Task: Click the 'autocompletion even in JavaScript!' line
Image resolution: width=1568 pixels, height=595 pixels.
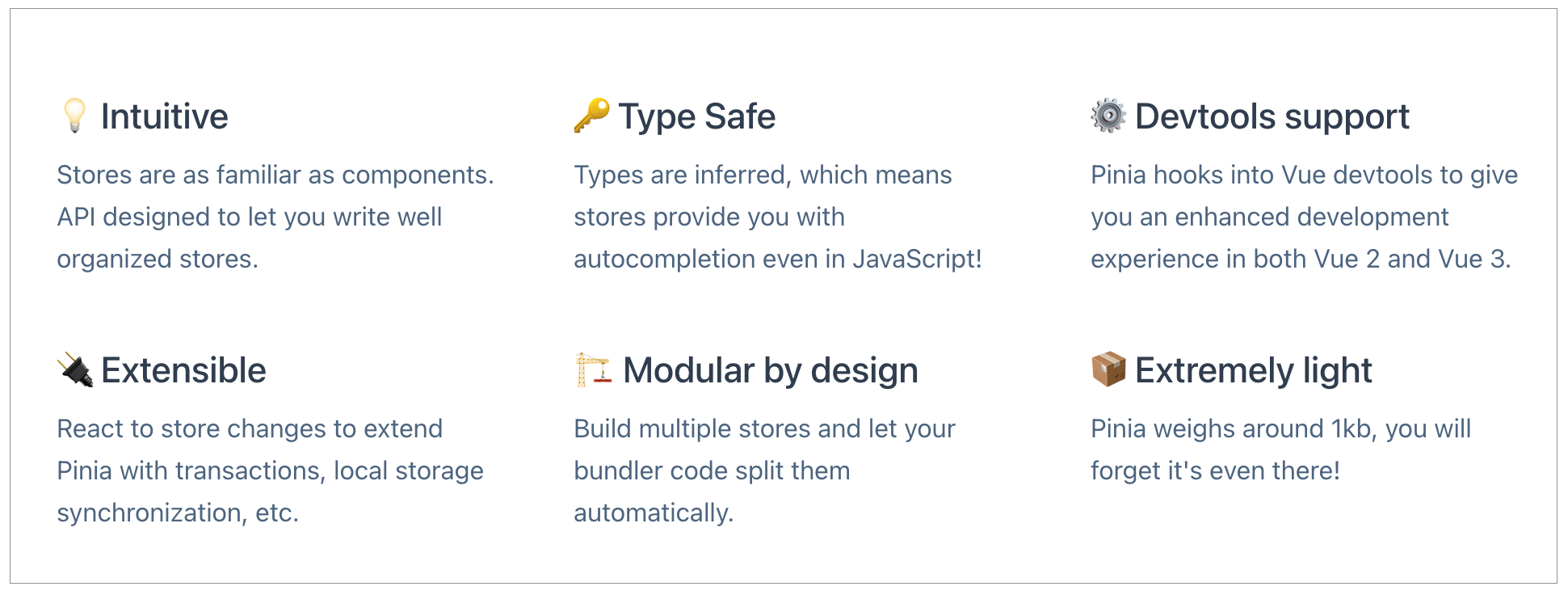Action: coord(778,259)
